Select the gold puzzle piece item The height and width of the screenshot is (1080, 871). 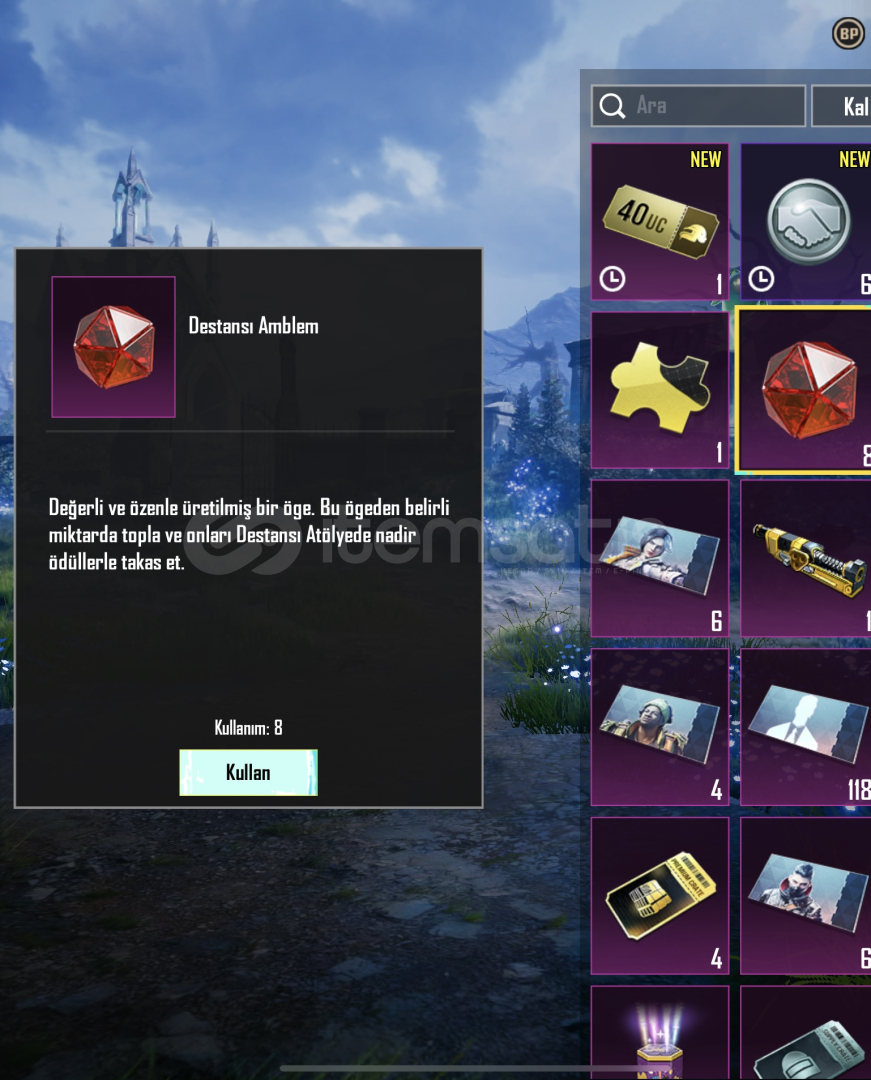pos(660,390)
